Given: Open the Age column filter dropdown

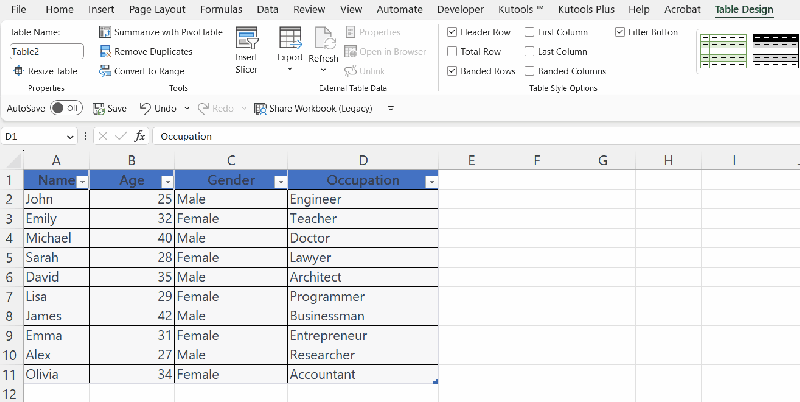Looking at the screenshot, I should pos(167,182).
